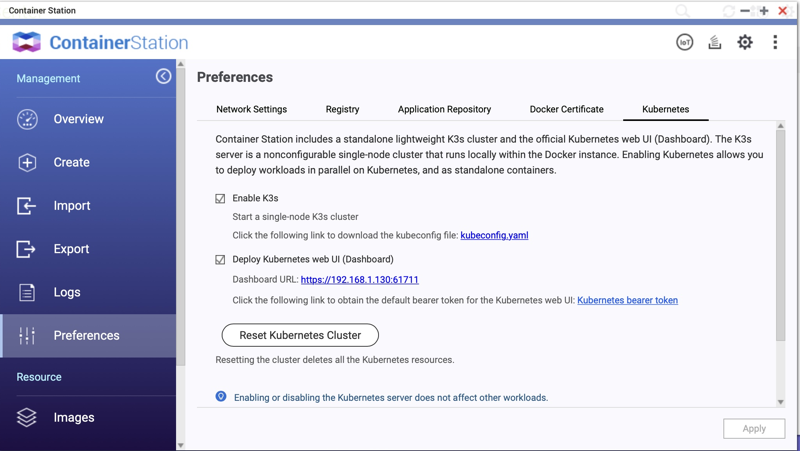800x451 pixels.
Task: Click the Preferences page heading
Action: 235,77
